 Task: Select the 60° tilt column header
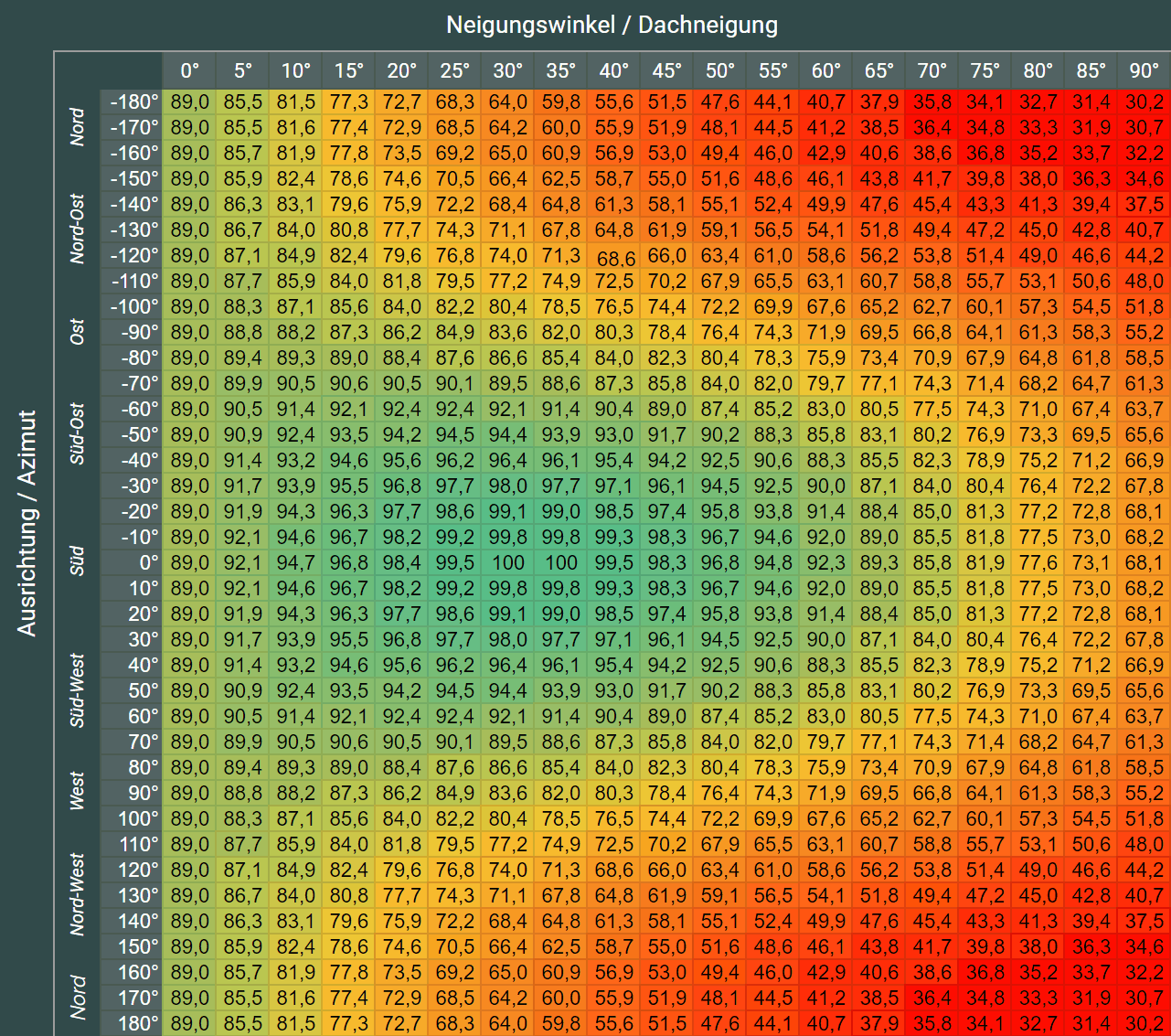click(826, 71)
